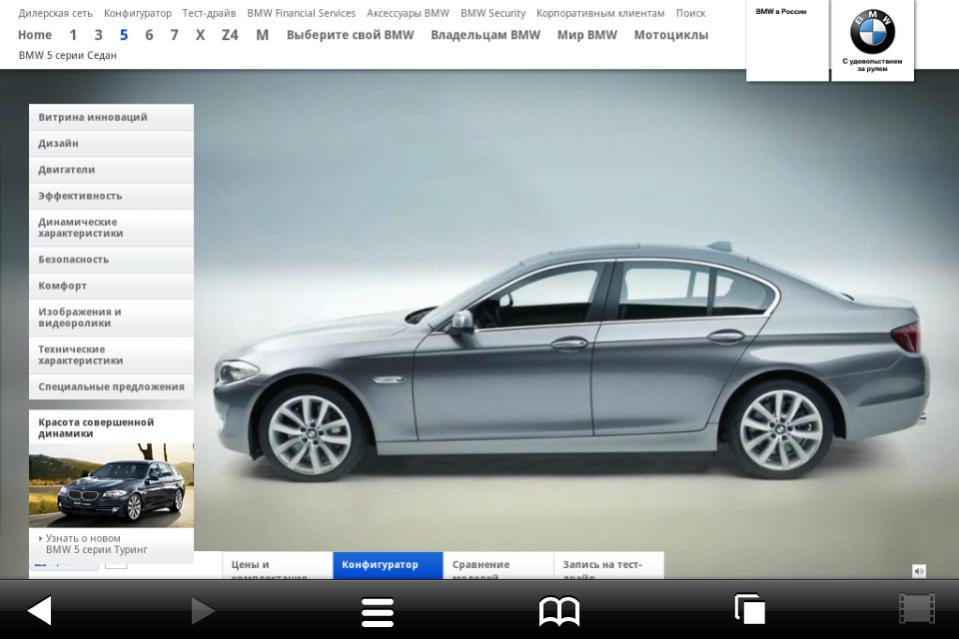Viewport: 959px width, 639px height.
Task: Open the BMW в России box
Action: tap(787, 40)
